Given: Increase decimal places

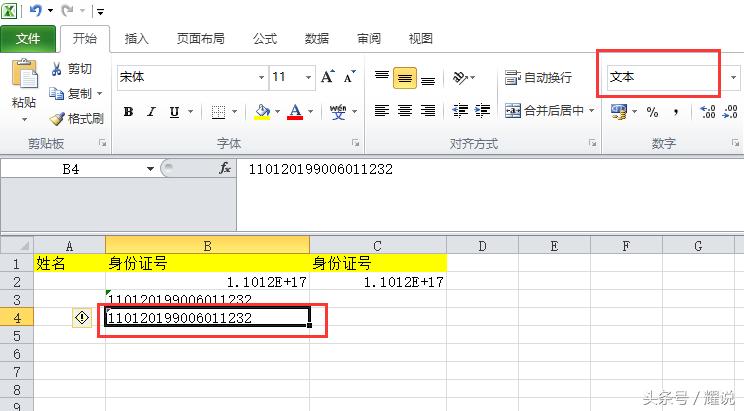Looking at the screenshot, I should pos(708,112).
